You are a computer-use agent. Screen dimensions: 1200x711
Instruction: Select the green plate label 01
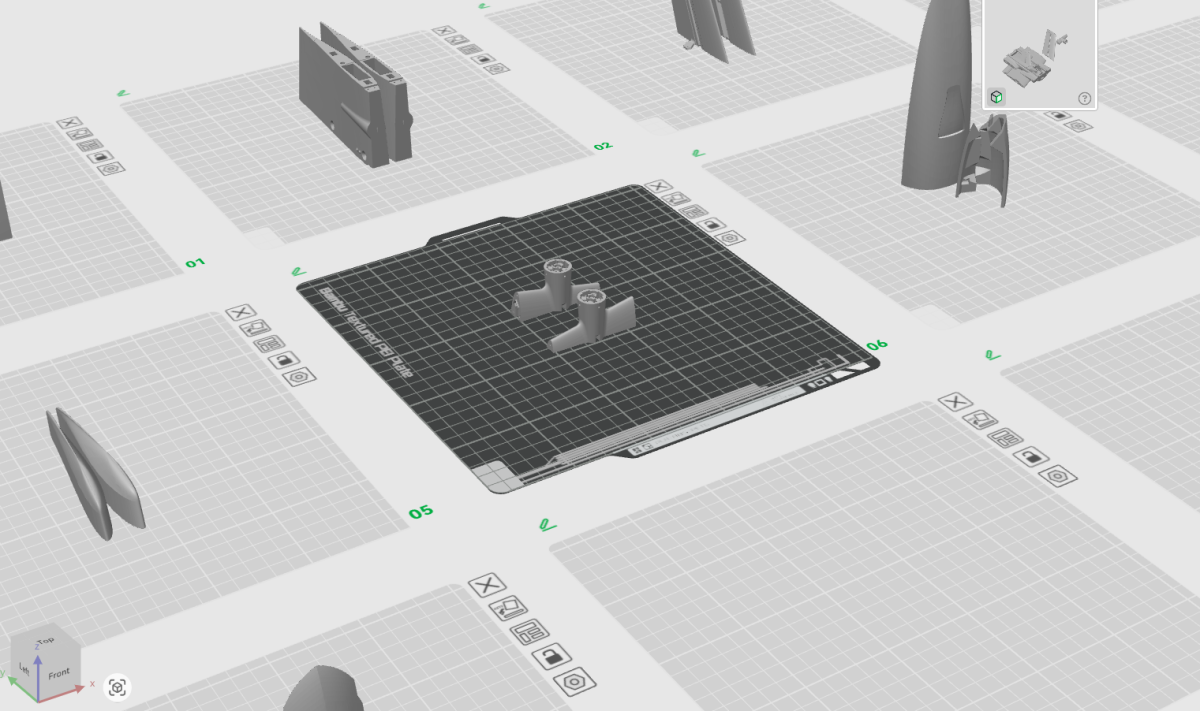coord(195,263)
